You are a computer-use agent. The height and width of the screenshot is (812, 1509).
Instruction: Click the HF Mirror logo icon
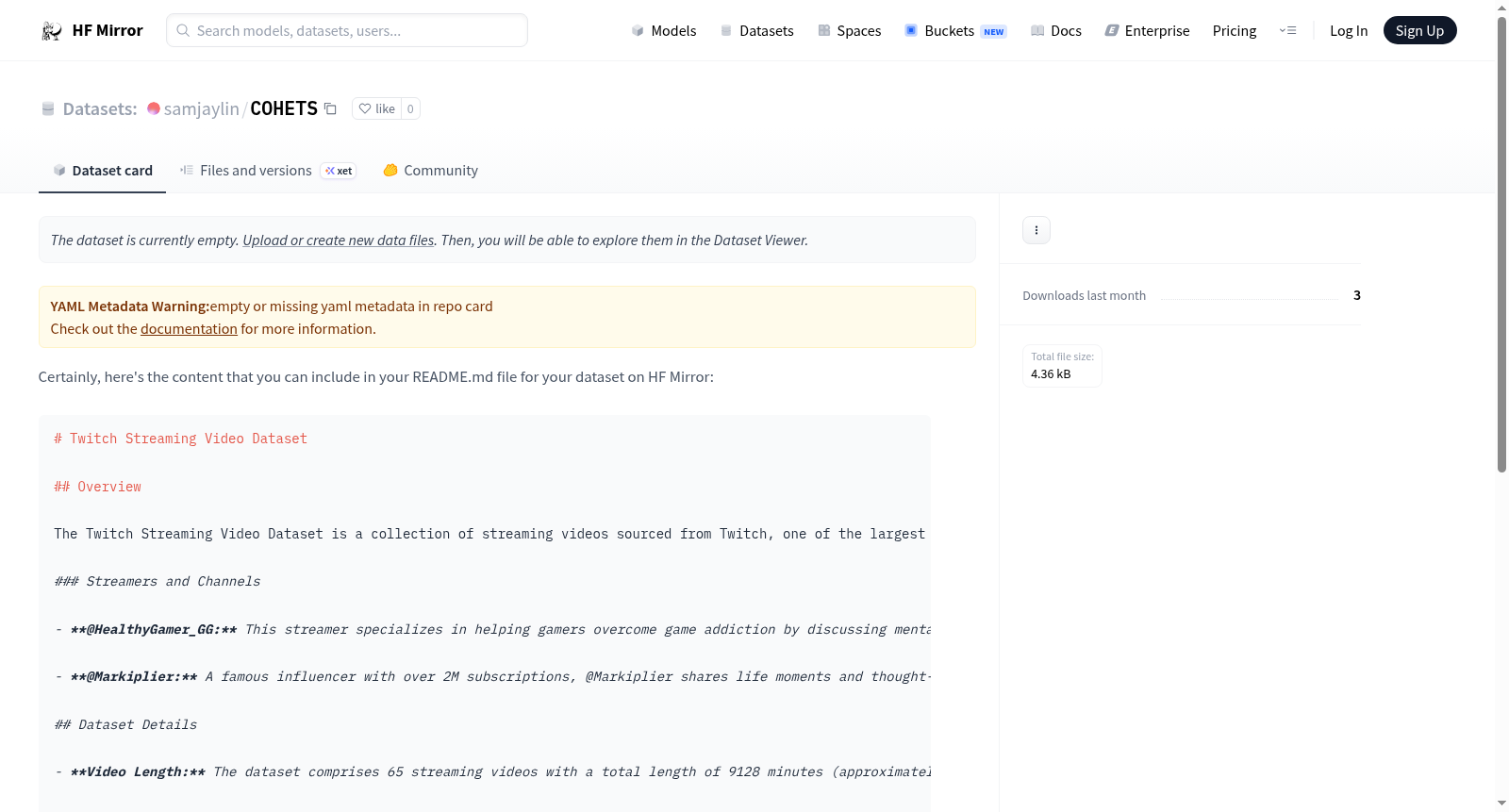pyautogui.click(x=51, y=31)
